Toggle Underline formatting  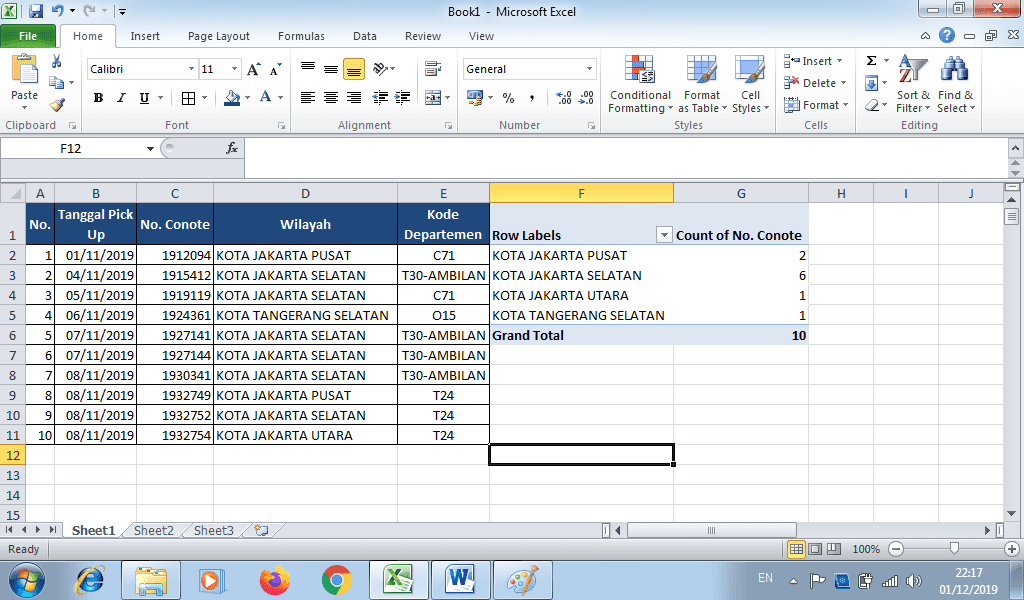tap(144, 98)
